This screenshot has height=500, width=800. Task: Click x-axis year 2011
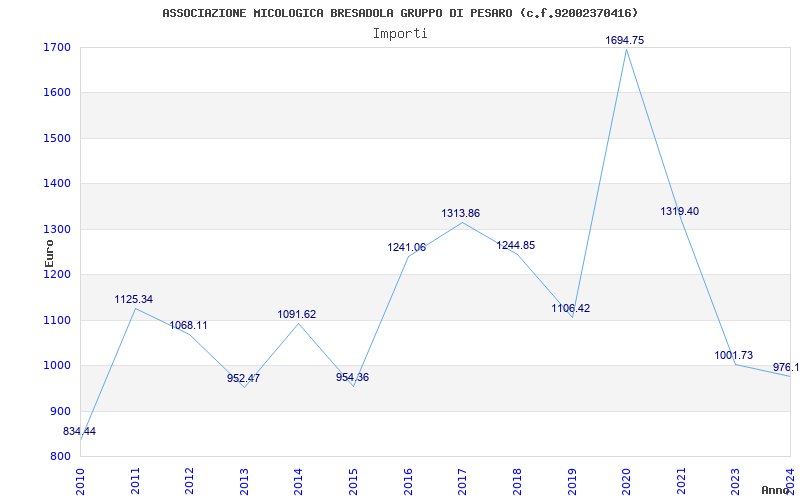pyautogui.click(x=135, y=482)
